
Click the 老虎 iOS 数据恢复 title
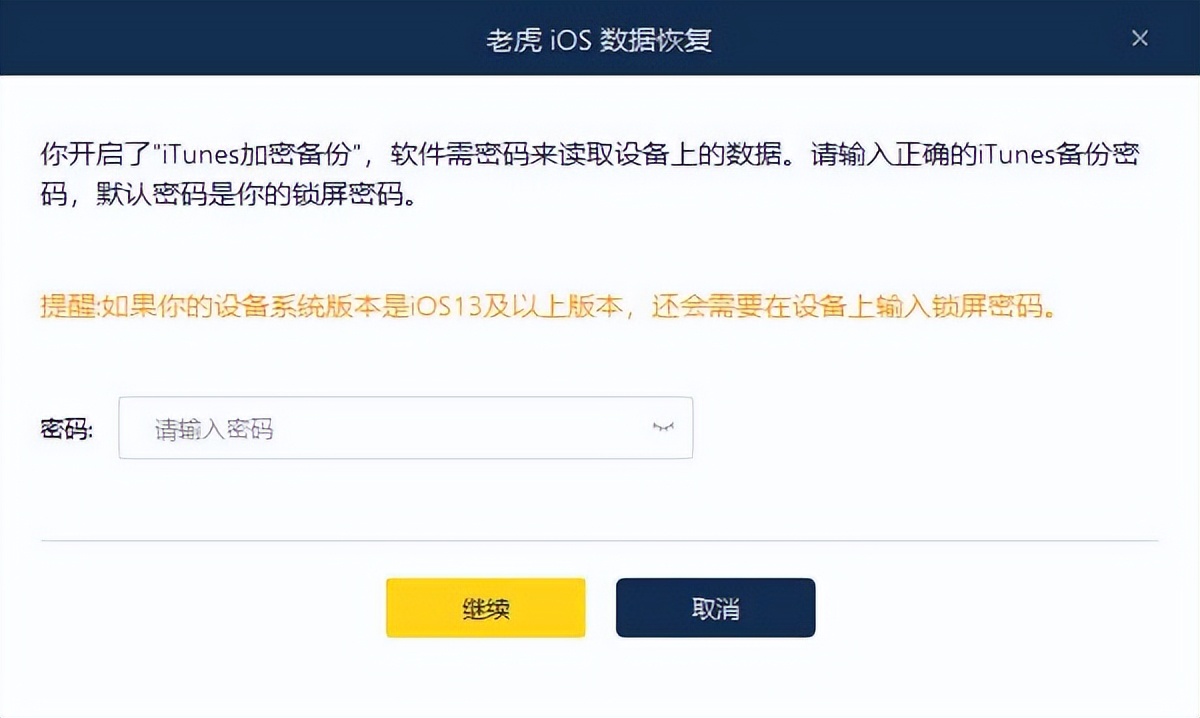(600, 38)
